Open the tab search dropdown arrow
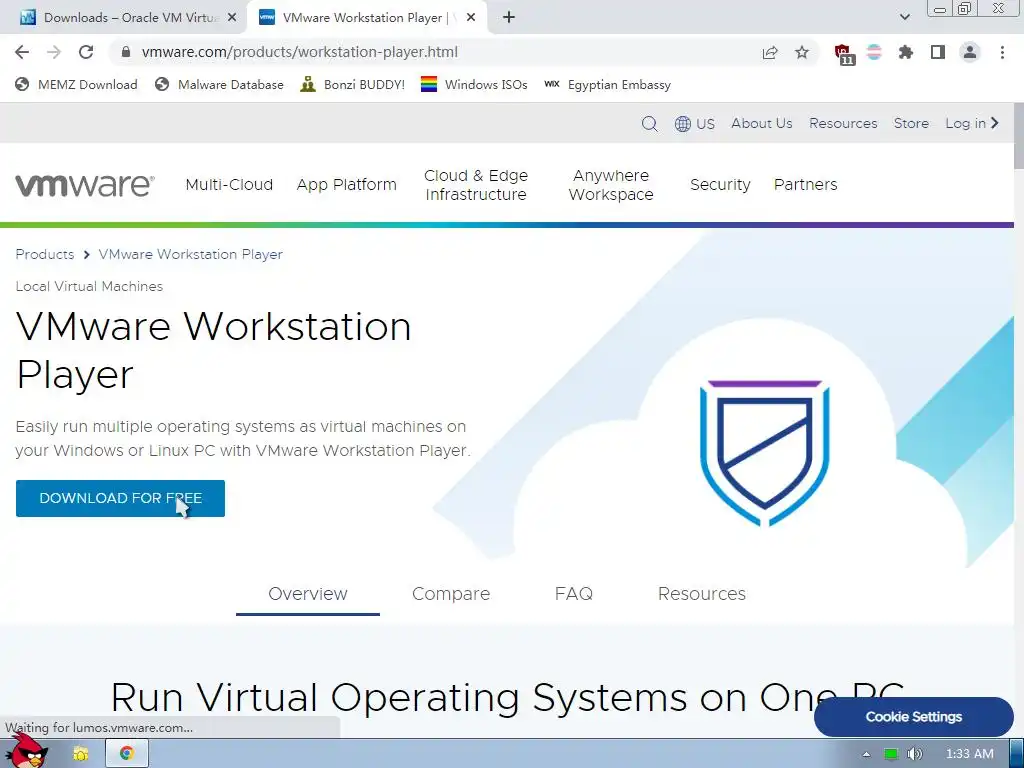 (x=904, y=18)
